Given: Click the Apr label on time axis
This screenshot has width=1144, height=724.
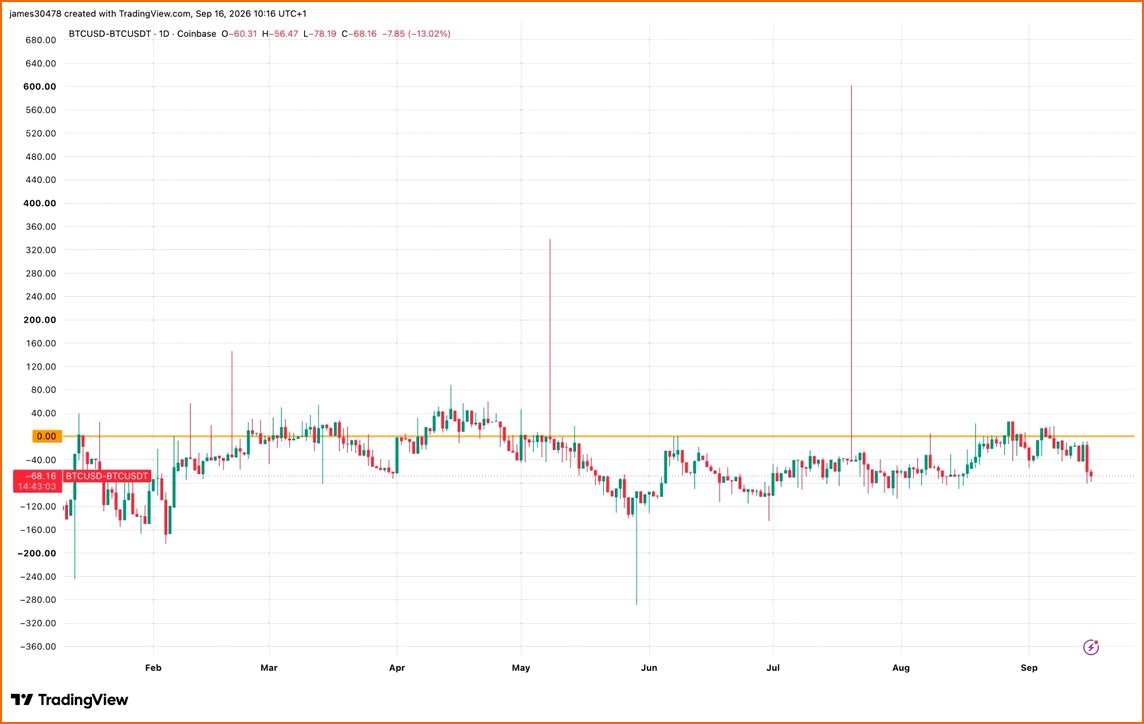Looking at the screenshot, I should 397,668.
